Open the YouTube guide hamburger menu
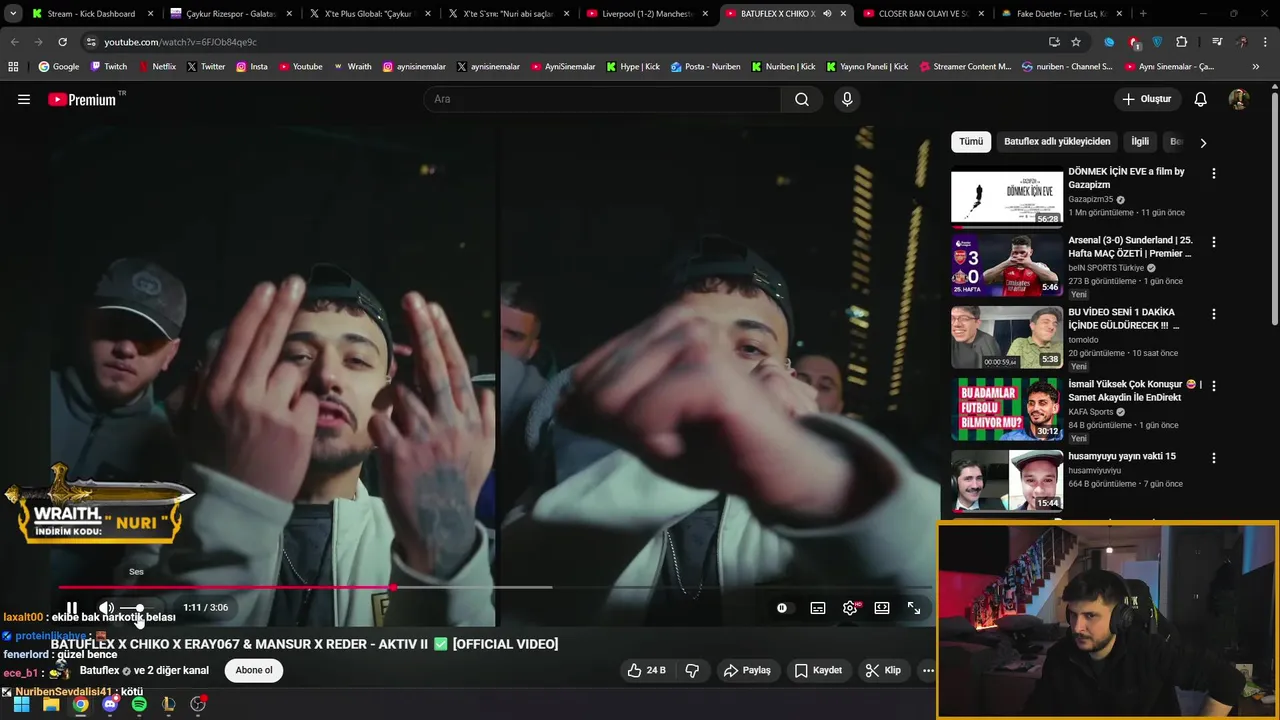The width and height of the screenshot is (1280, 720). click(24, 99)
